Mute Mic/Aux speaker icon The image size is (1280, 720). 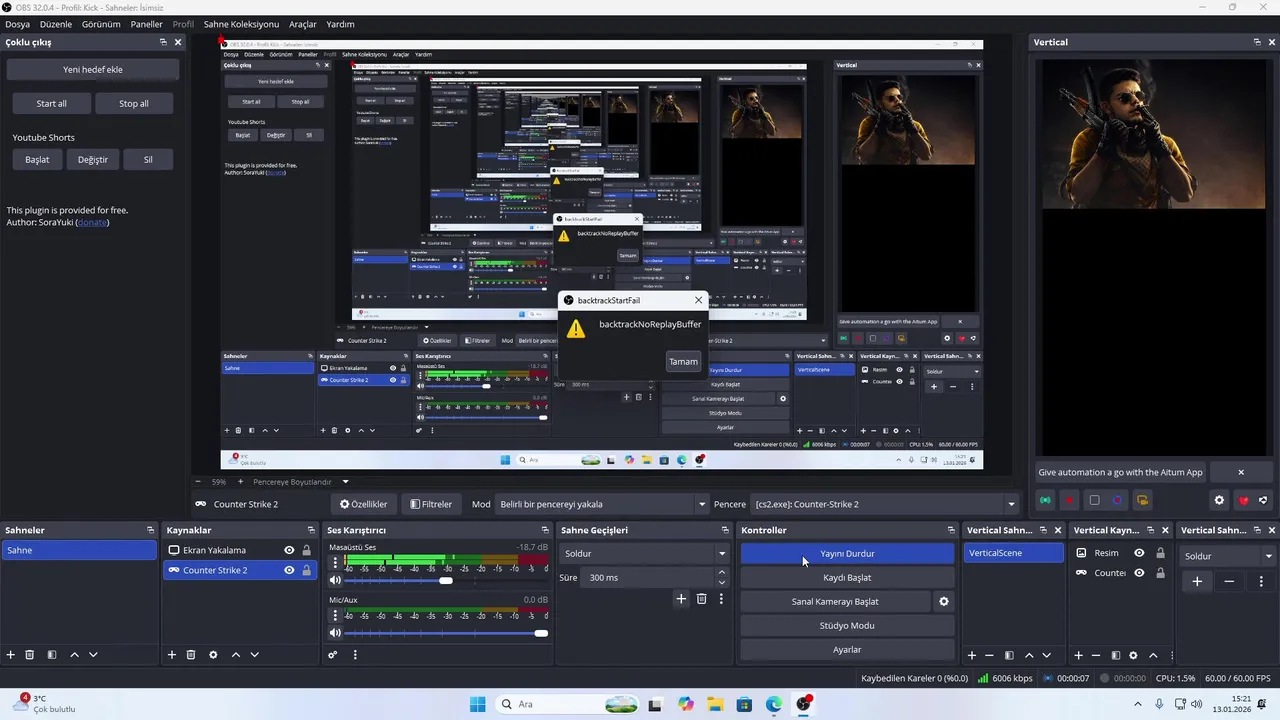tap(335, 633)
